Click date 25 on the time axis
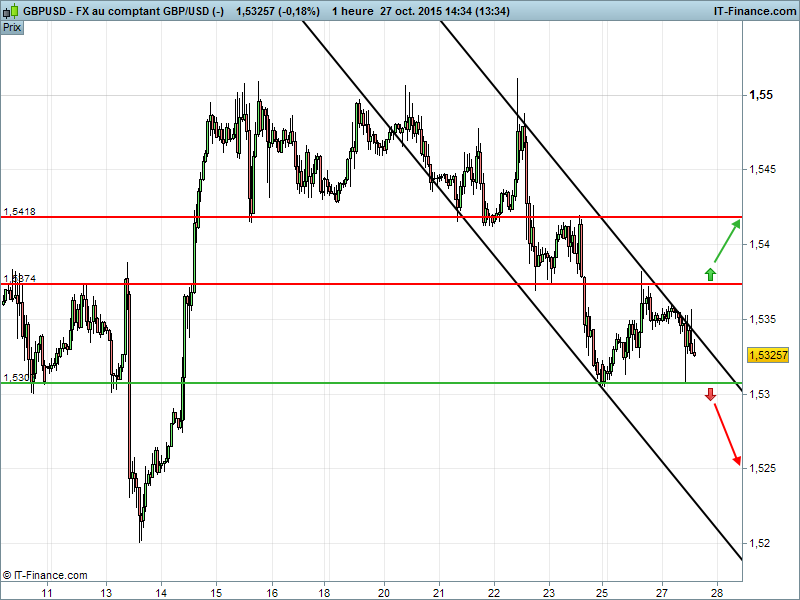This screenshot has height=600, width=800. (603, 593)
